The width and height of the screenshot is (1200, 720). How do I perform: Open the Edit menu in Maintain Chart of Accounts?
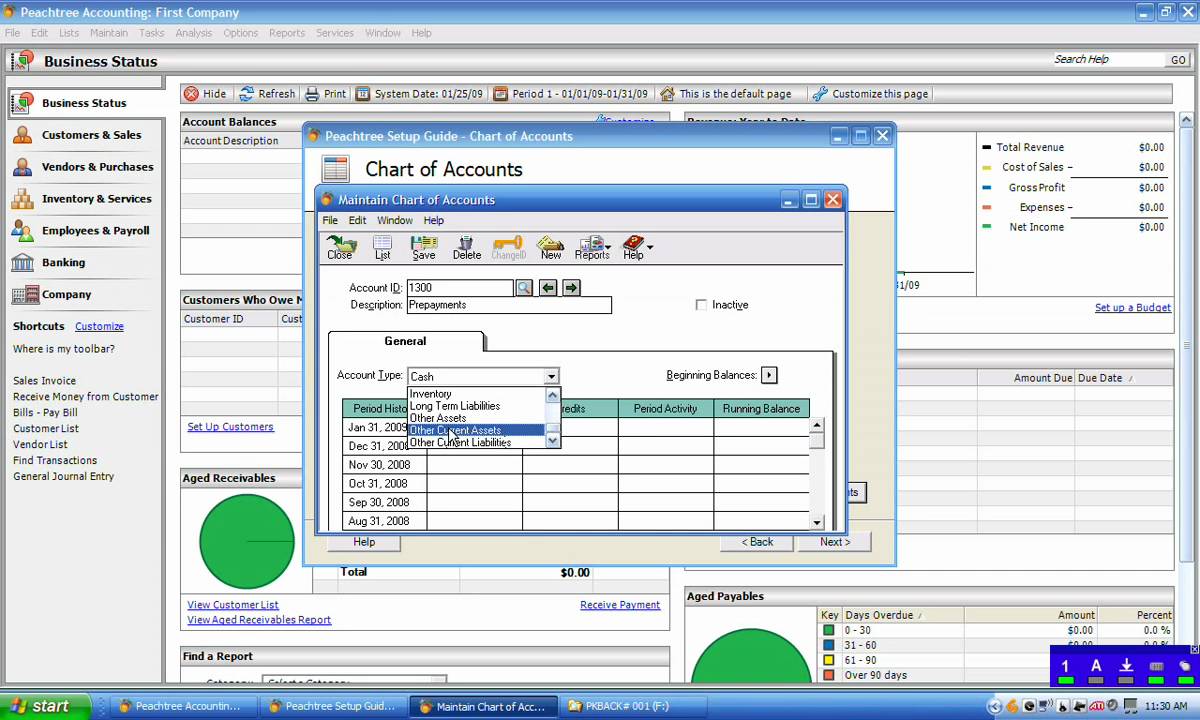point(357,220)
